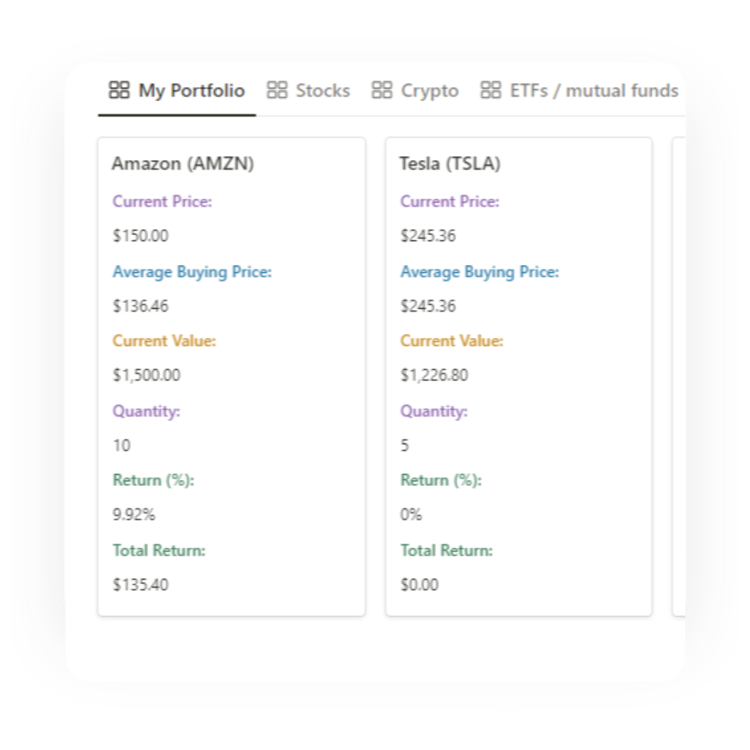Click Amazon's current price $150.00
The height and width of the screenshot is (750, 750).
141,236
